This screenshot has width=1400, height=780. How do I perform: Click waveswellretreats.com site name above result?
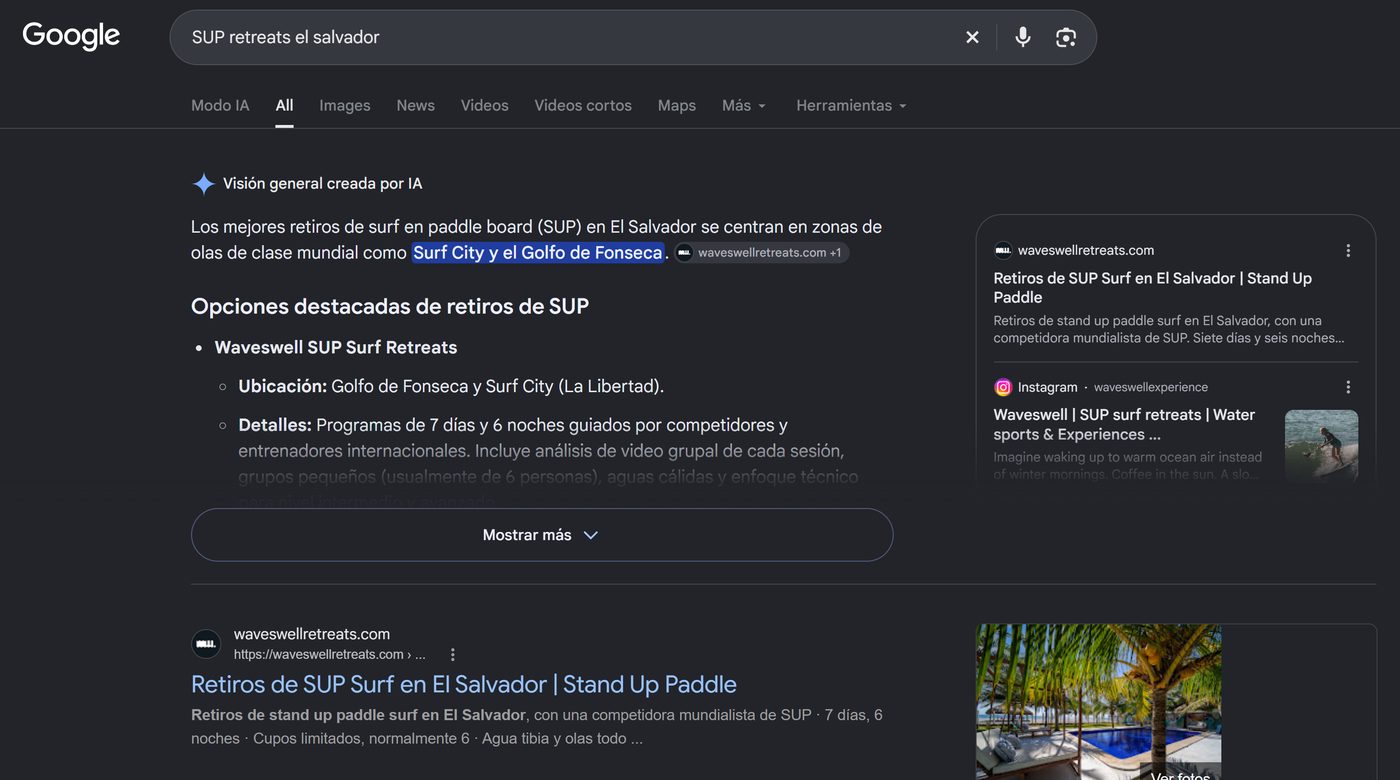tap(312, 634)
